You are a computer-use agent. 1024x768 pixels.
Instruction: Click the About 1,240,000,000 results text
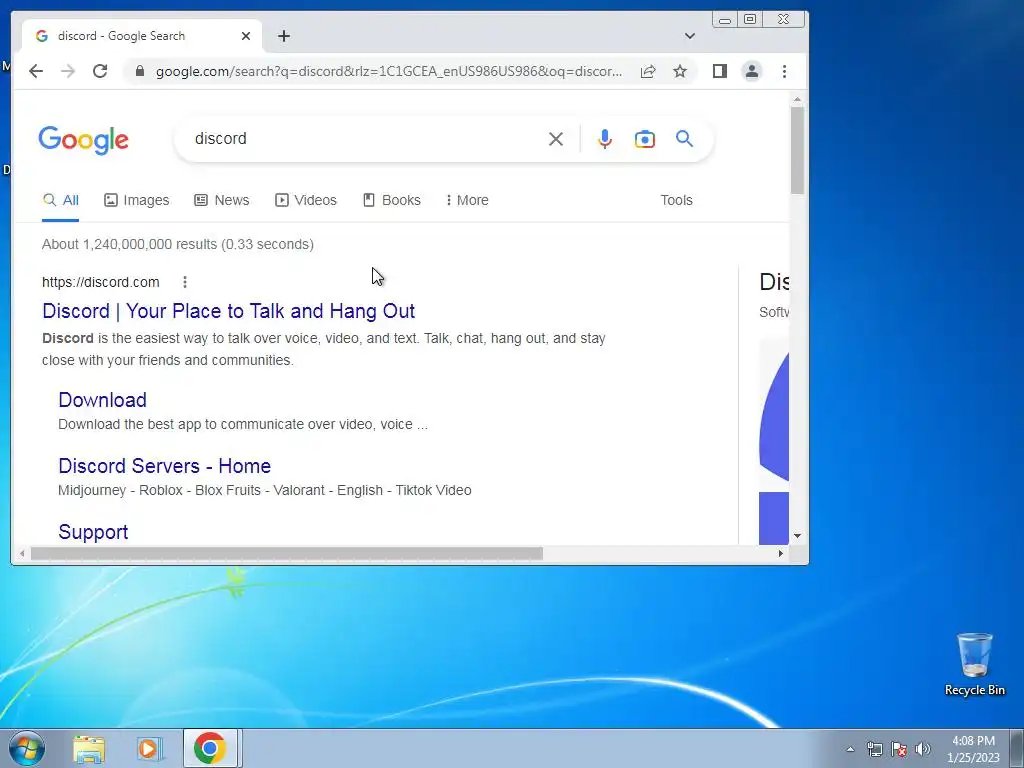click(x=178, y=244)
